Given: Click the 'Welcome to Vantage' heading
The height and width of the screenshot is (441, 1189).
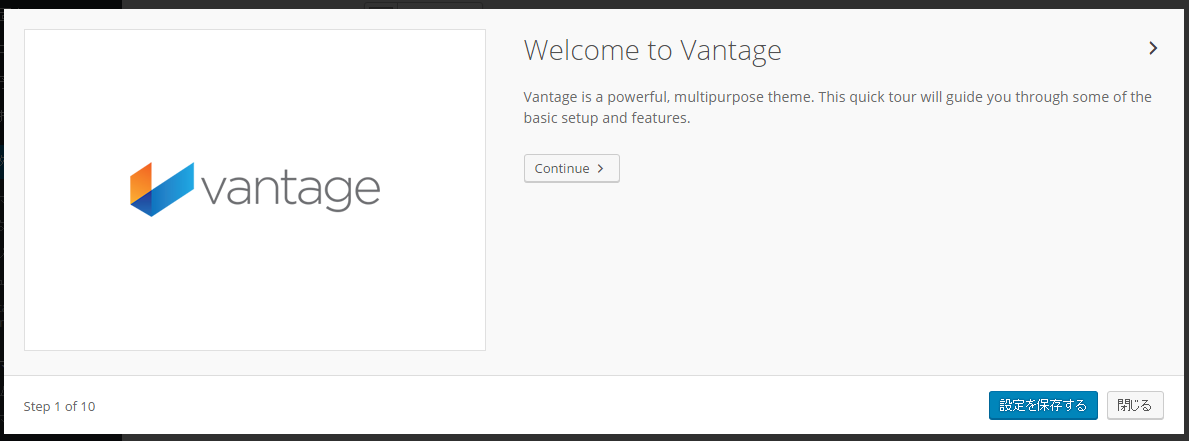Looking at the screenshot, I should [652, 50].
